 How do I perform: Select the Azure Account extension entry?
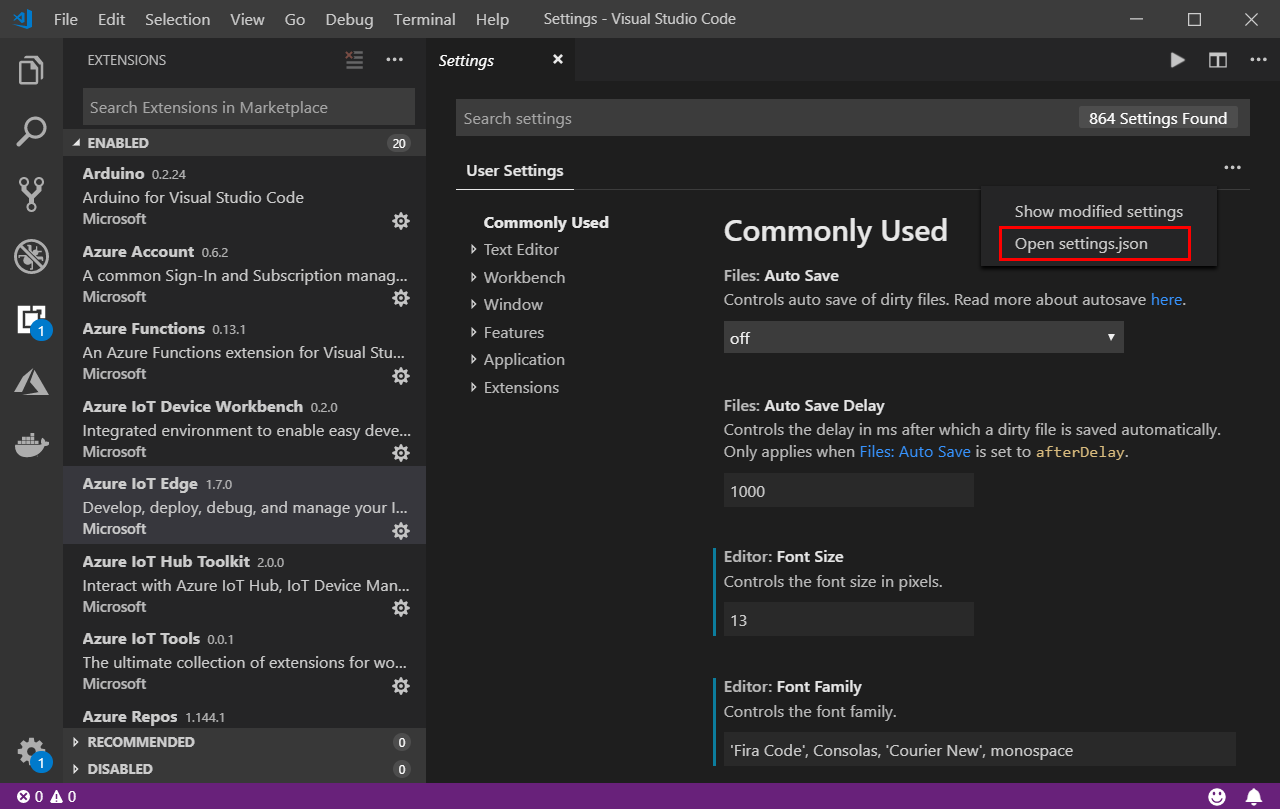[x=244, y=274]
